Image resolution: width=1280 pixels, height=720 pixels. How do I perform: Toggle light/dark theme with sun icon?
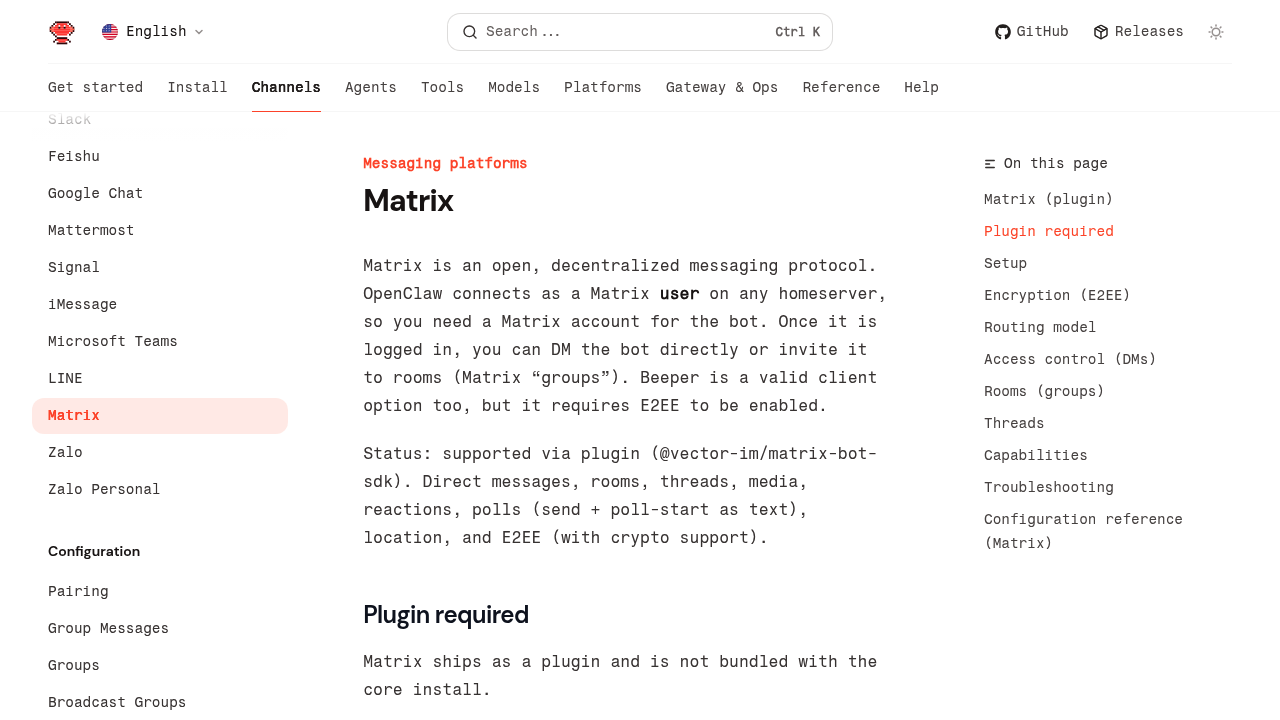[x=1216, y=32]
